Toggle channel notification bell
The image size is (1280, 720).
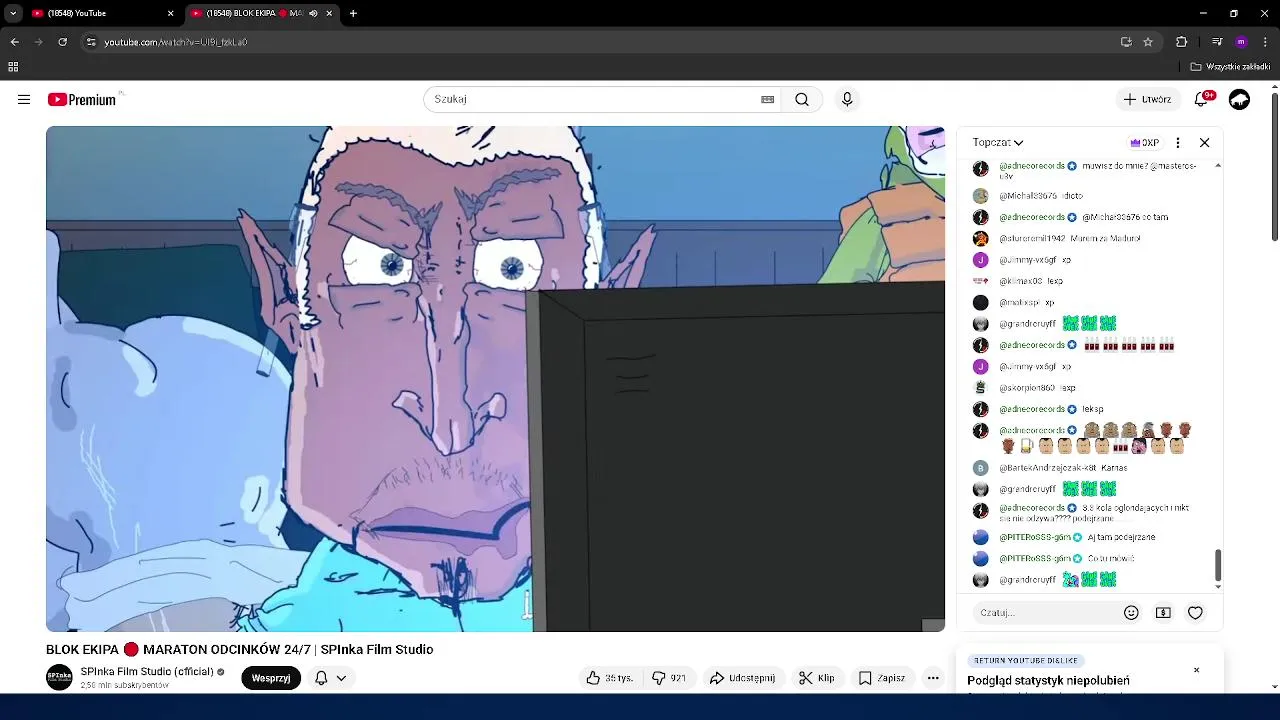(321, 678)
